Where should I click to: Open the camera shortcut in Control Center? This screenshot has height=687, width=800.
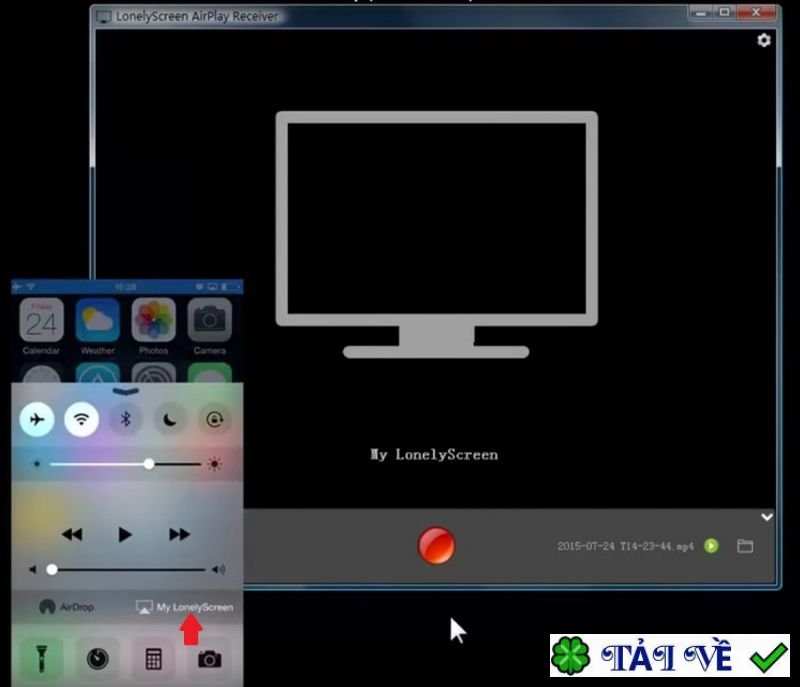[210, 657]
